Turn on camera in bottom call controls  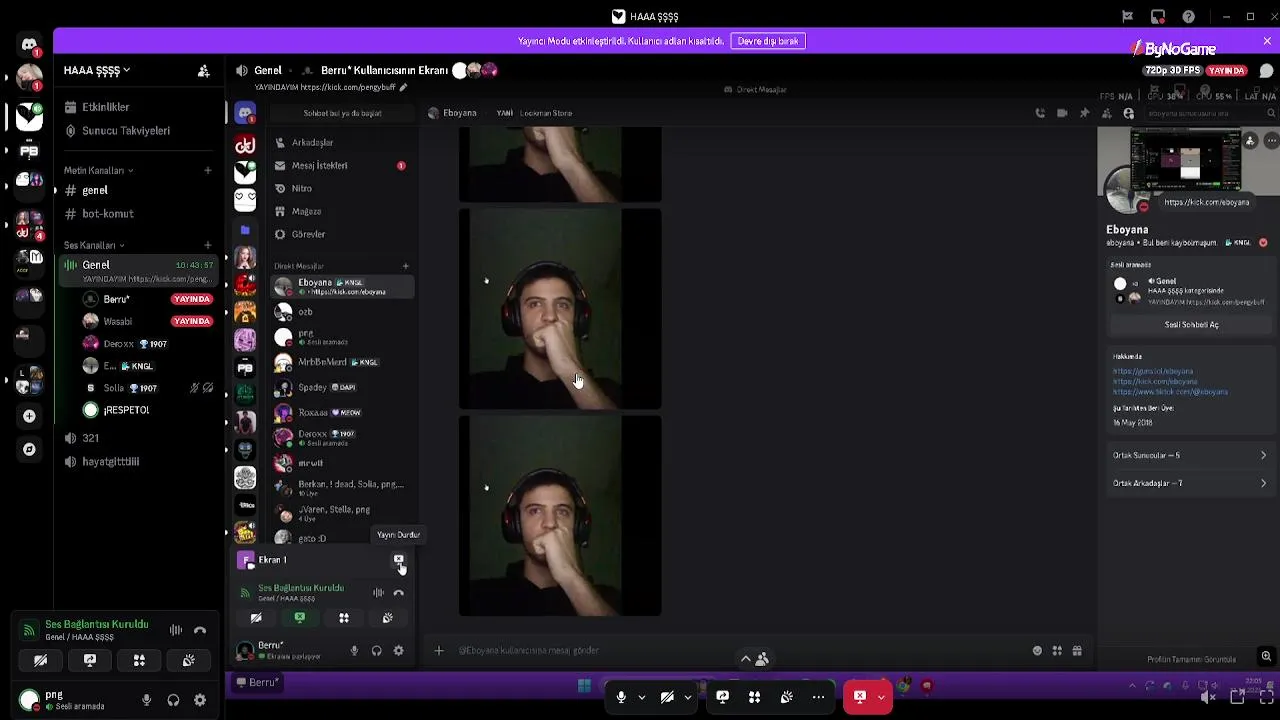pos(667,697)
